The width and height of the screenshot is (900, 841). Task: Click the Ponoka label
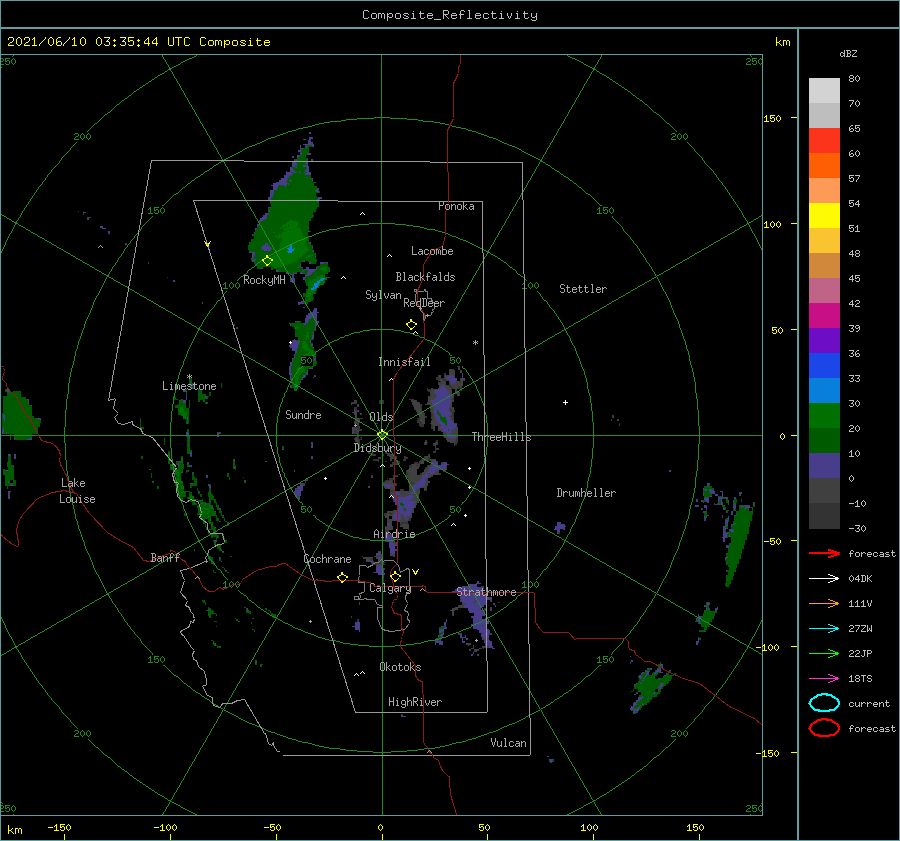(456, 206)
